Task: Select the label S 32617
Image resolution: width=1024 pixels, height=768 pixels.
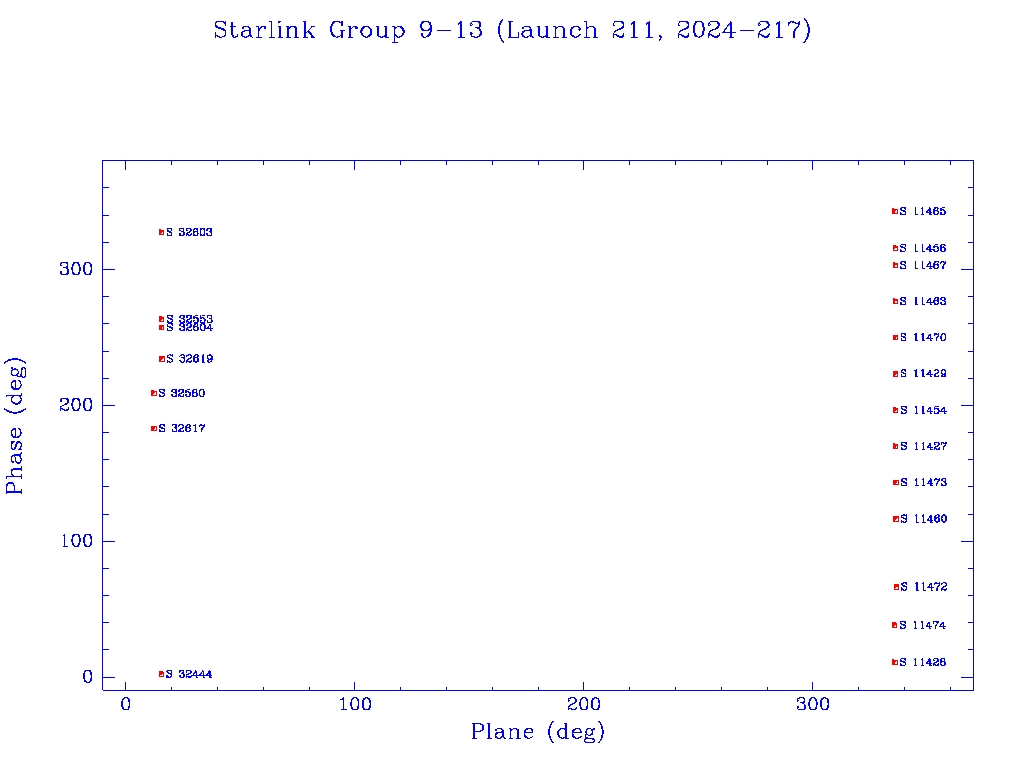Action: (x=182, y=428)
